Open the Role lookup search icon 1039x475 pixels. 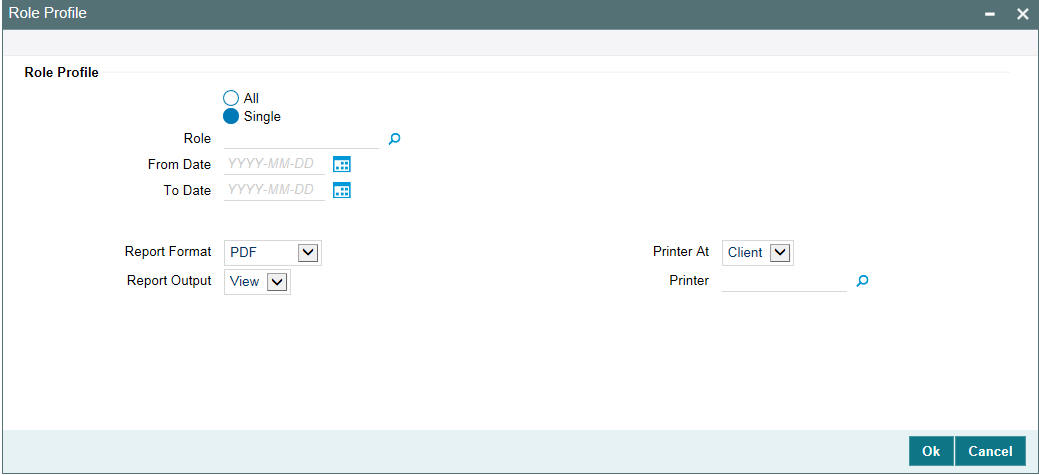394,139
